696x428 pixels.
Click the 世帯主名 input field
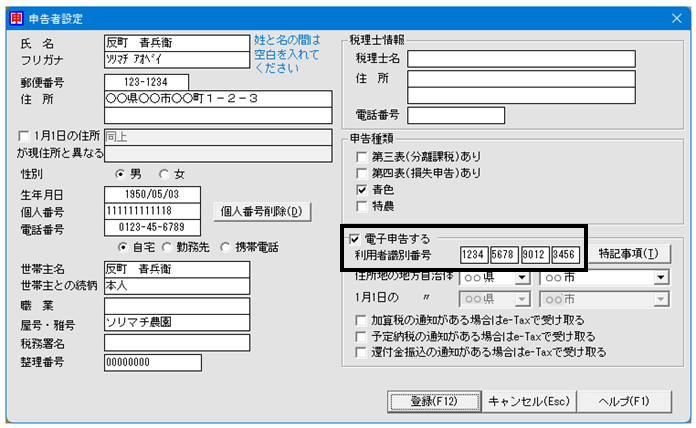(177, 269)
